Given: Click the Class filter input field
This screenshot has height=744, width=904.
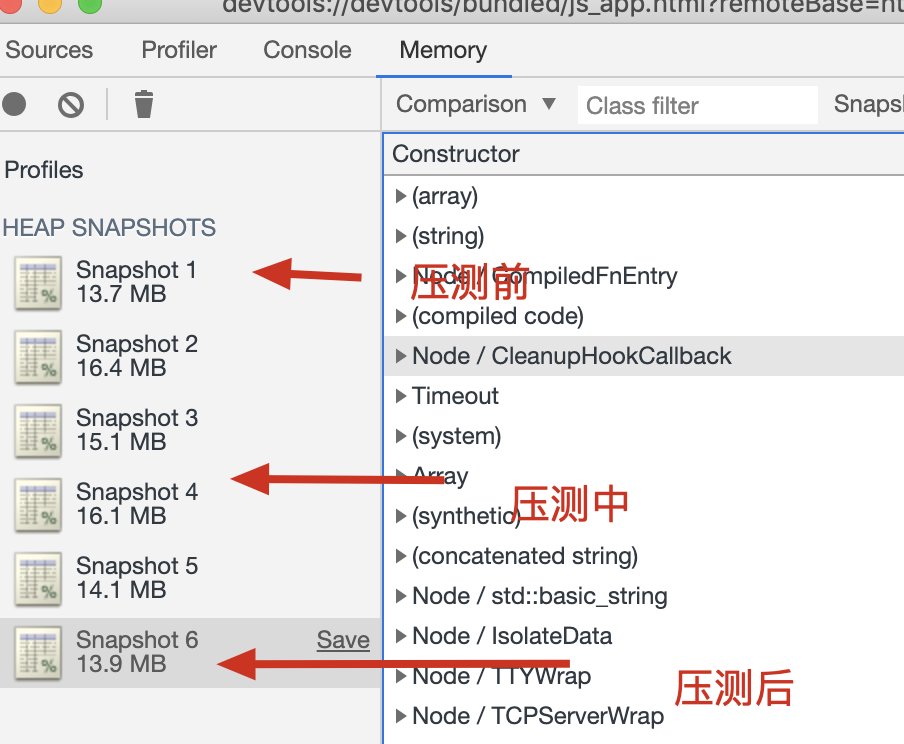Looking at the screenshot, I should (x=698, y=105).
